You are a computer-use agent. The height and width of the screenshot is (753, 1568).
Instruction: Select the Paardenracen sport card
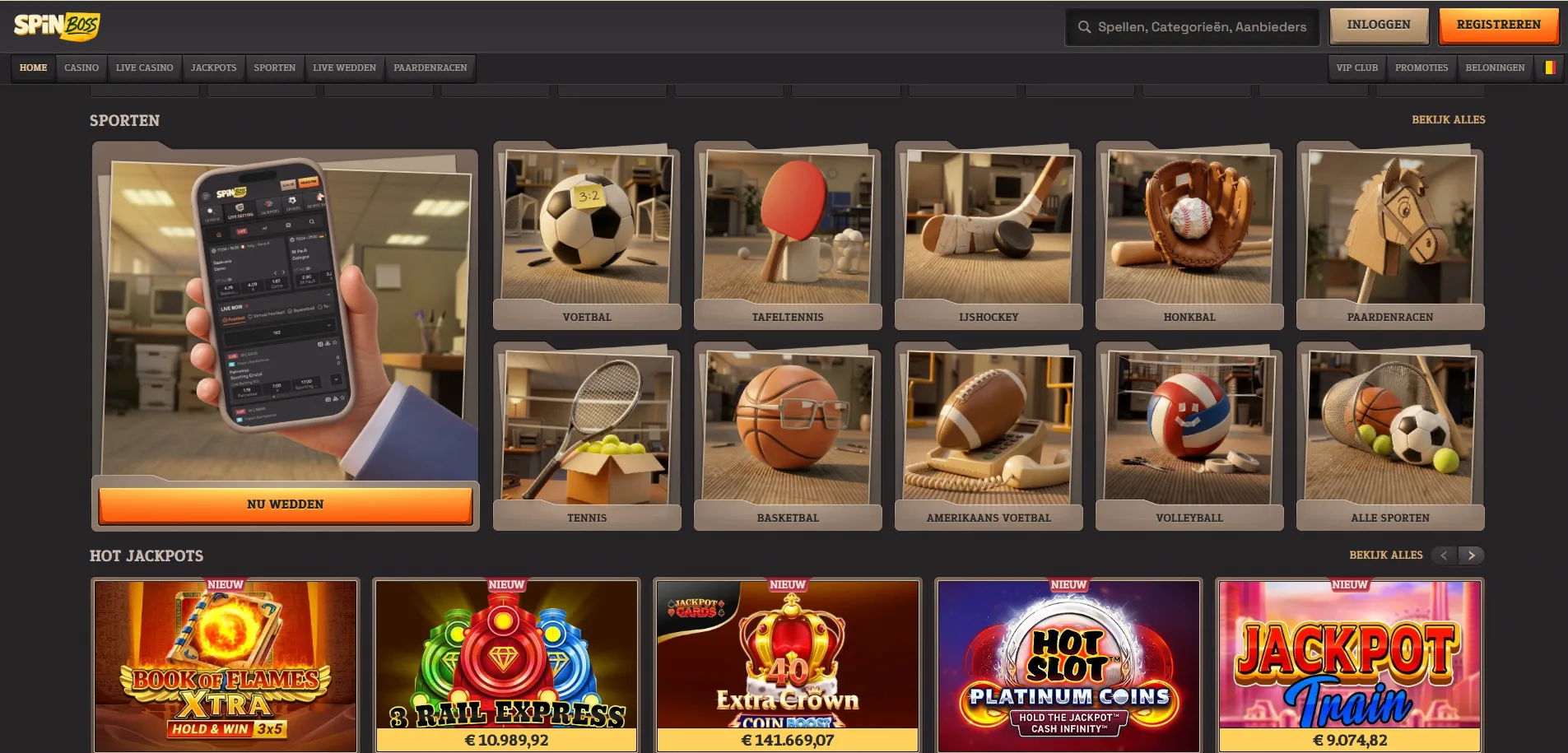pos(1390,235)
